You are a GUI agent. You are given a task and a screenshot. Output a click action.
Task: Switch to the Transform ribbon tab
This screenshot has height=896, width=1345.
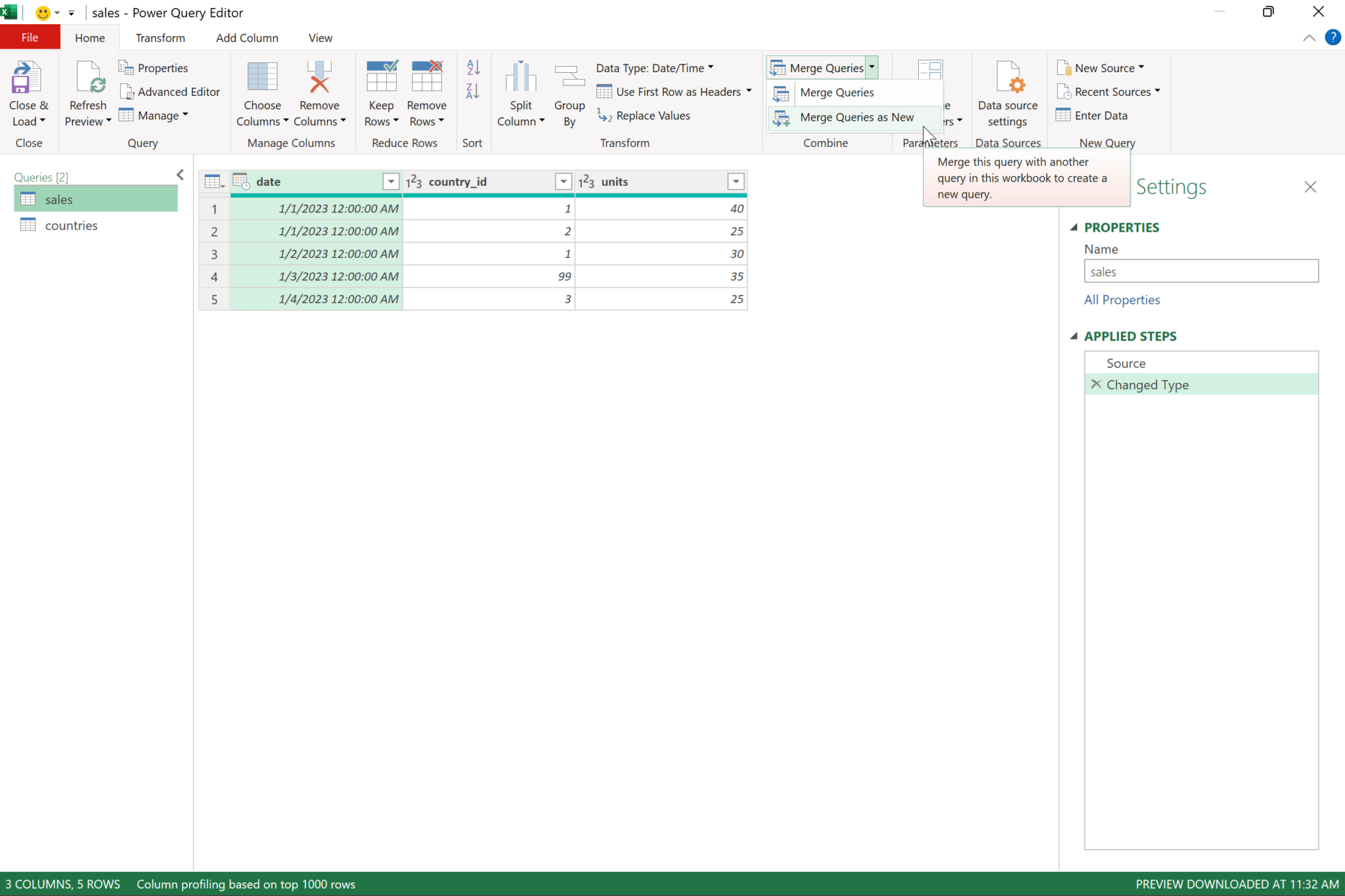click(160, 37)
